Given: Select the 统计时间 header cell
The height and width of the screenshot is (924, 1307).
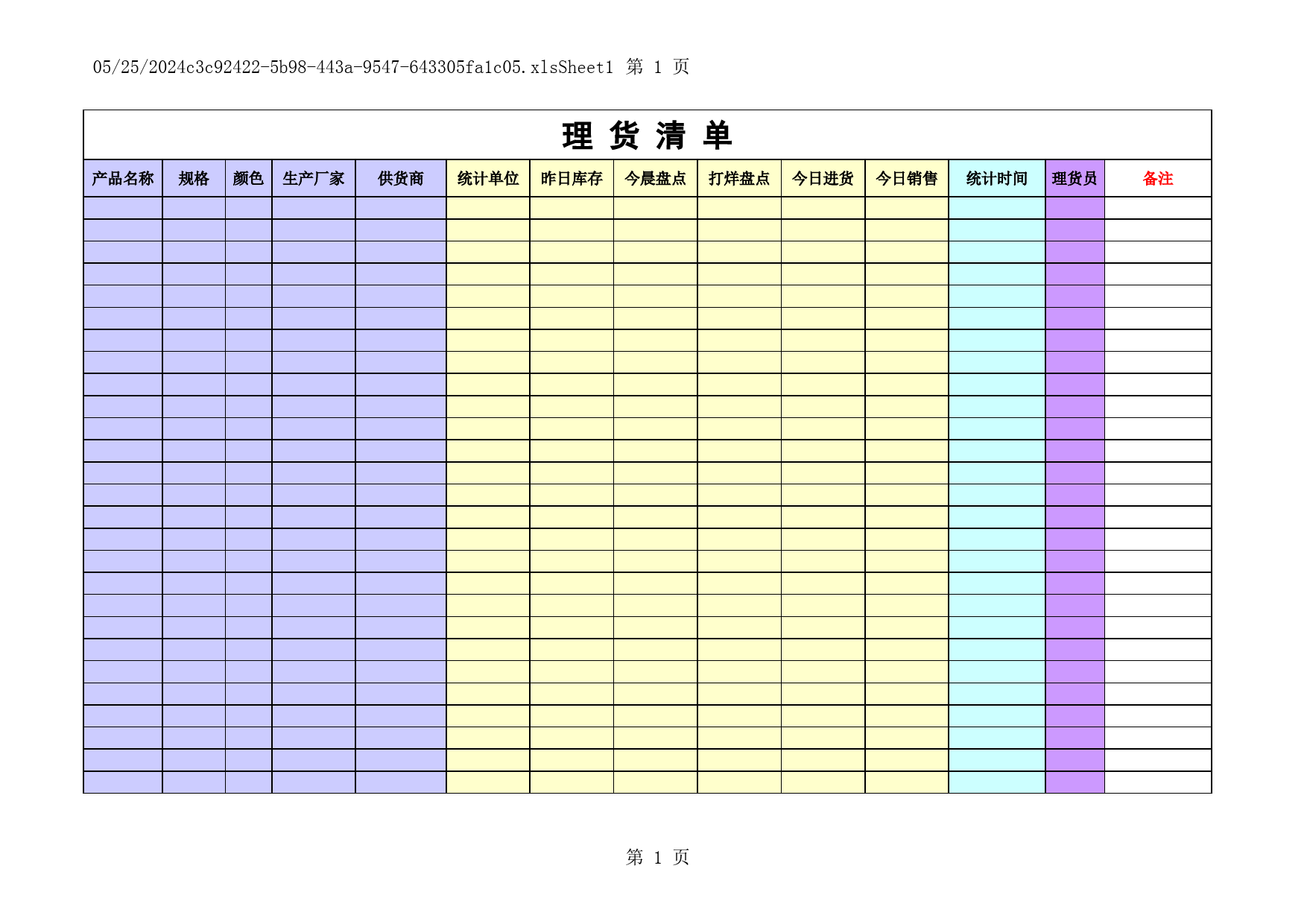Looking at the screenshot, I should coord(997,178).
